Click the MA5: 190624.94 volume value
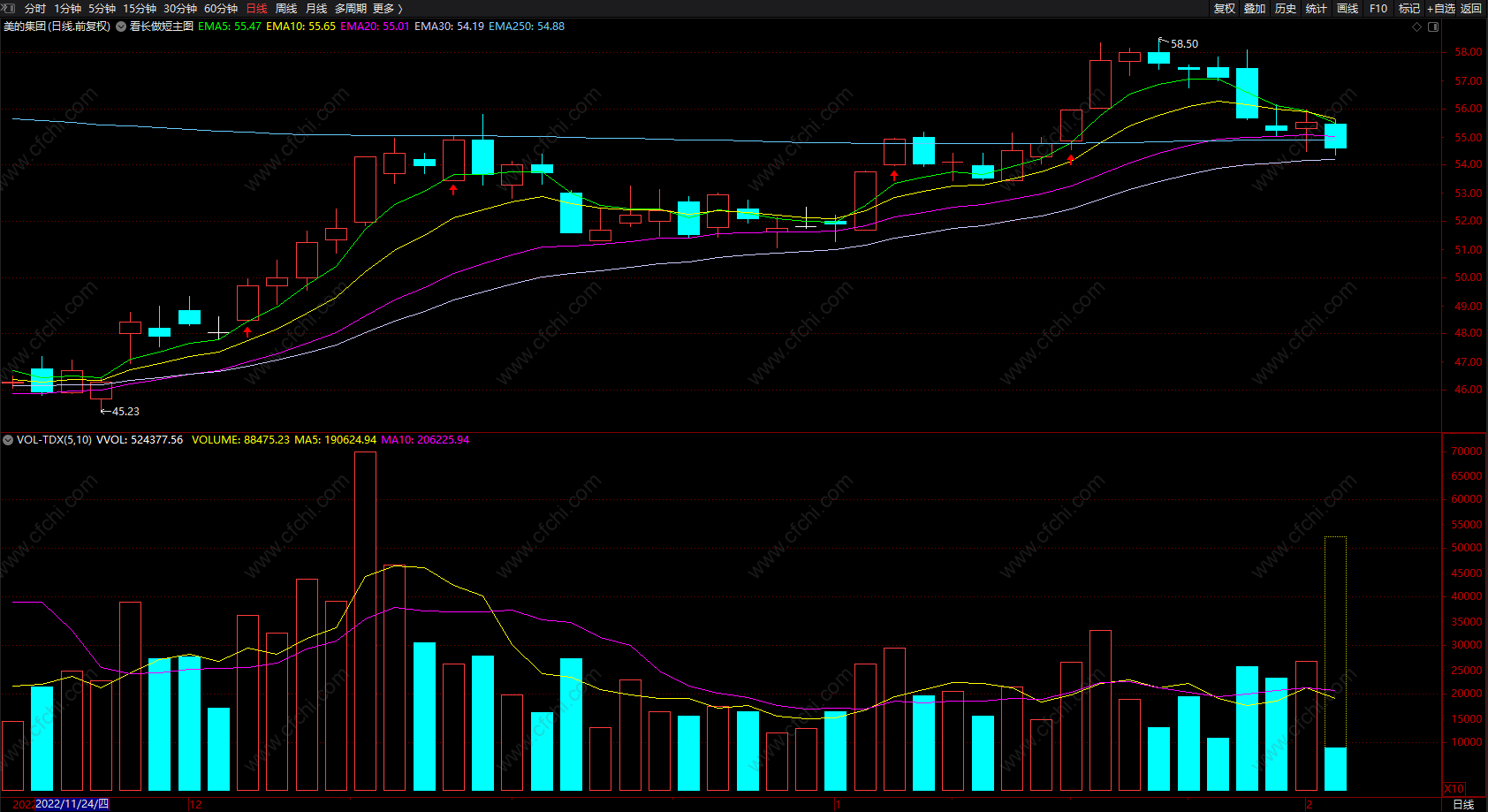The image size is (1488, 812). 335,440
